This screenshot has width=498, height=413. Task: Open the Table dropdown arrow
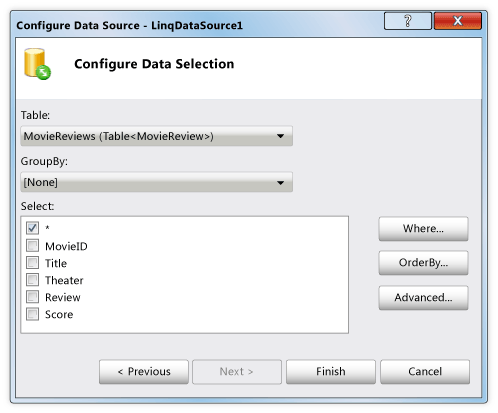pos(281,136)
